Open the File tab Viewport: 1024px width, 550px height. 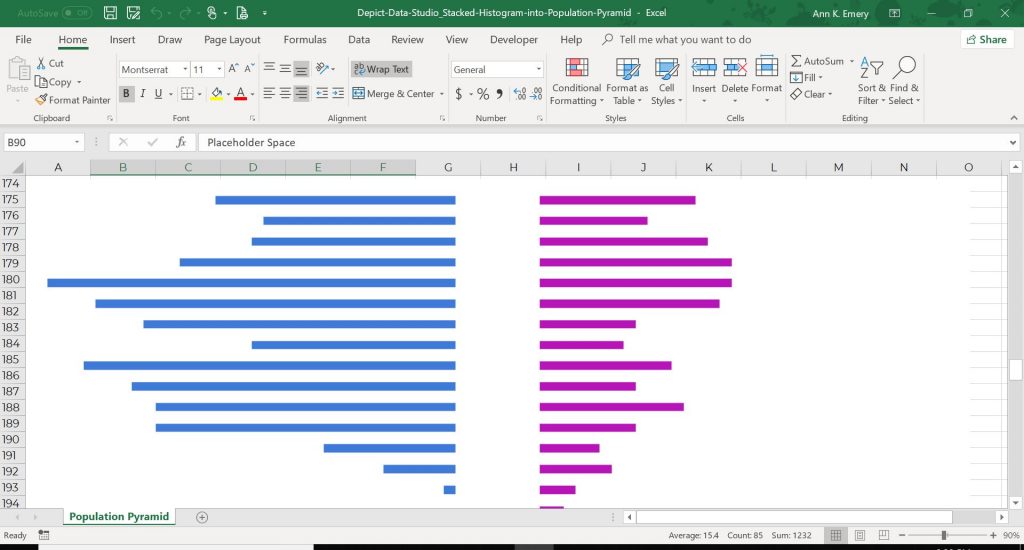24,39
